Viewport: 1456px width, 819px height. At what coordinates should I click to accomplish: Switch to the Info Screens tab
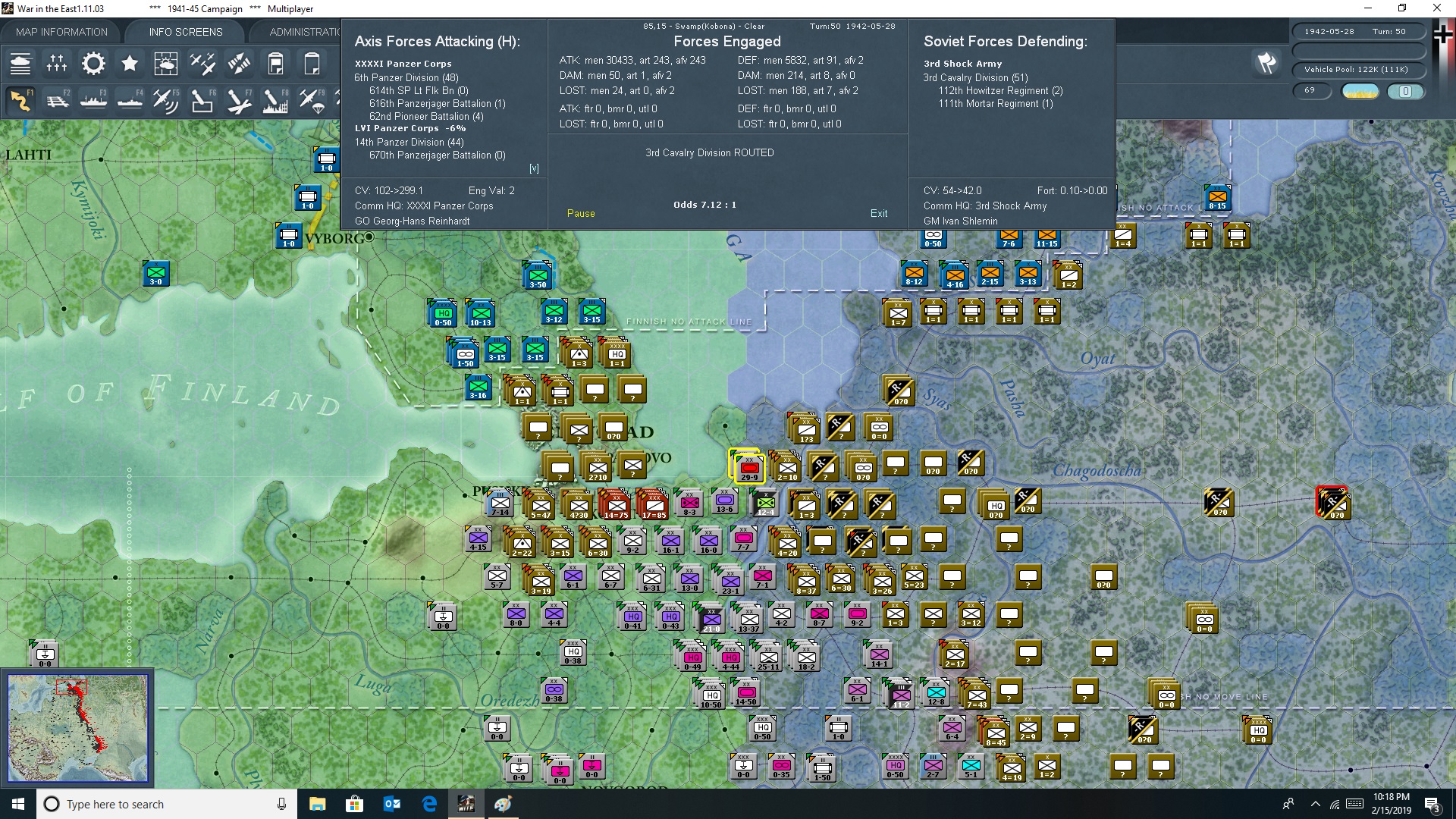pos(186,32)
